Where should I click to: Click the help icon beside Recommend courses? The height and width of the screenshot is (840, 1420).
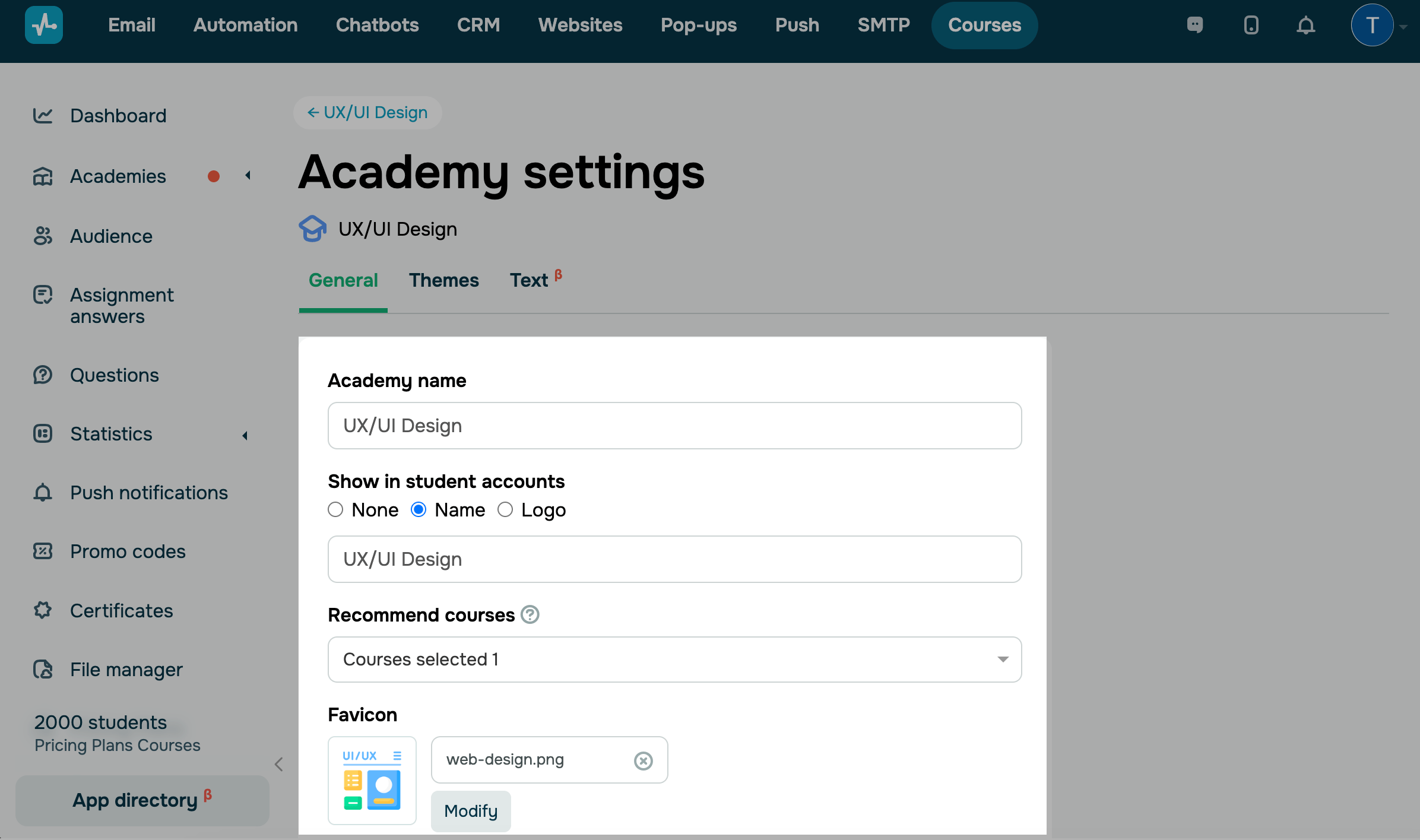[530, 614]
